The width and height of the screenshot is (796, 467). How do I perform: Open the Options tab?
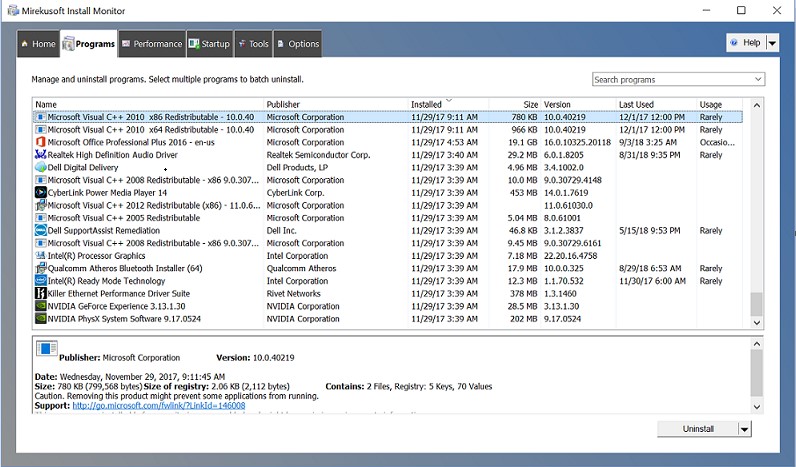coord(298,44)
